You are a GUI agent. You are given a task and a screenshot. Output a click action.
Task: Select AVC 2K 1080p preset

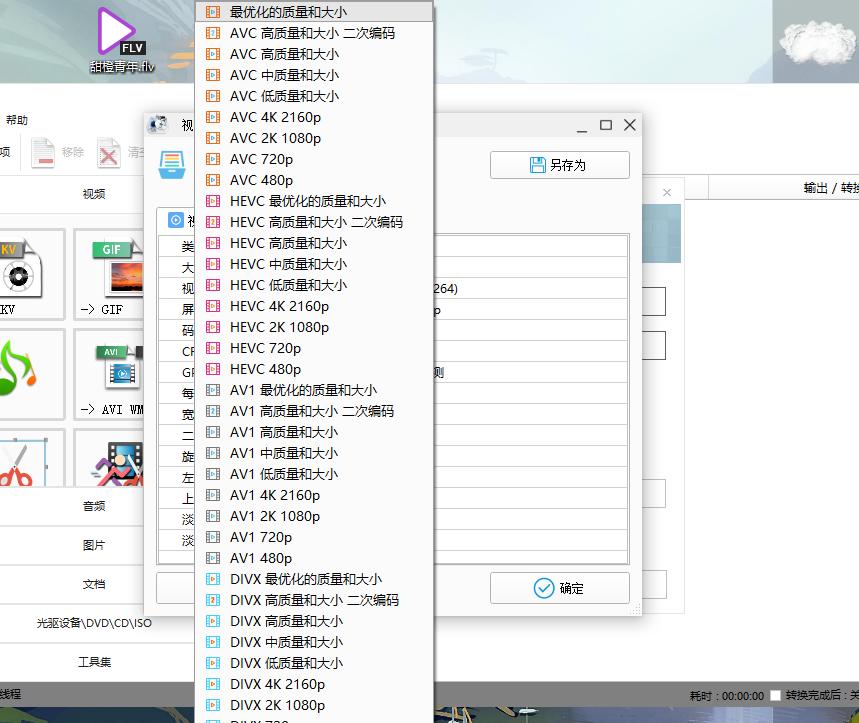(x=314, y=138)
